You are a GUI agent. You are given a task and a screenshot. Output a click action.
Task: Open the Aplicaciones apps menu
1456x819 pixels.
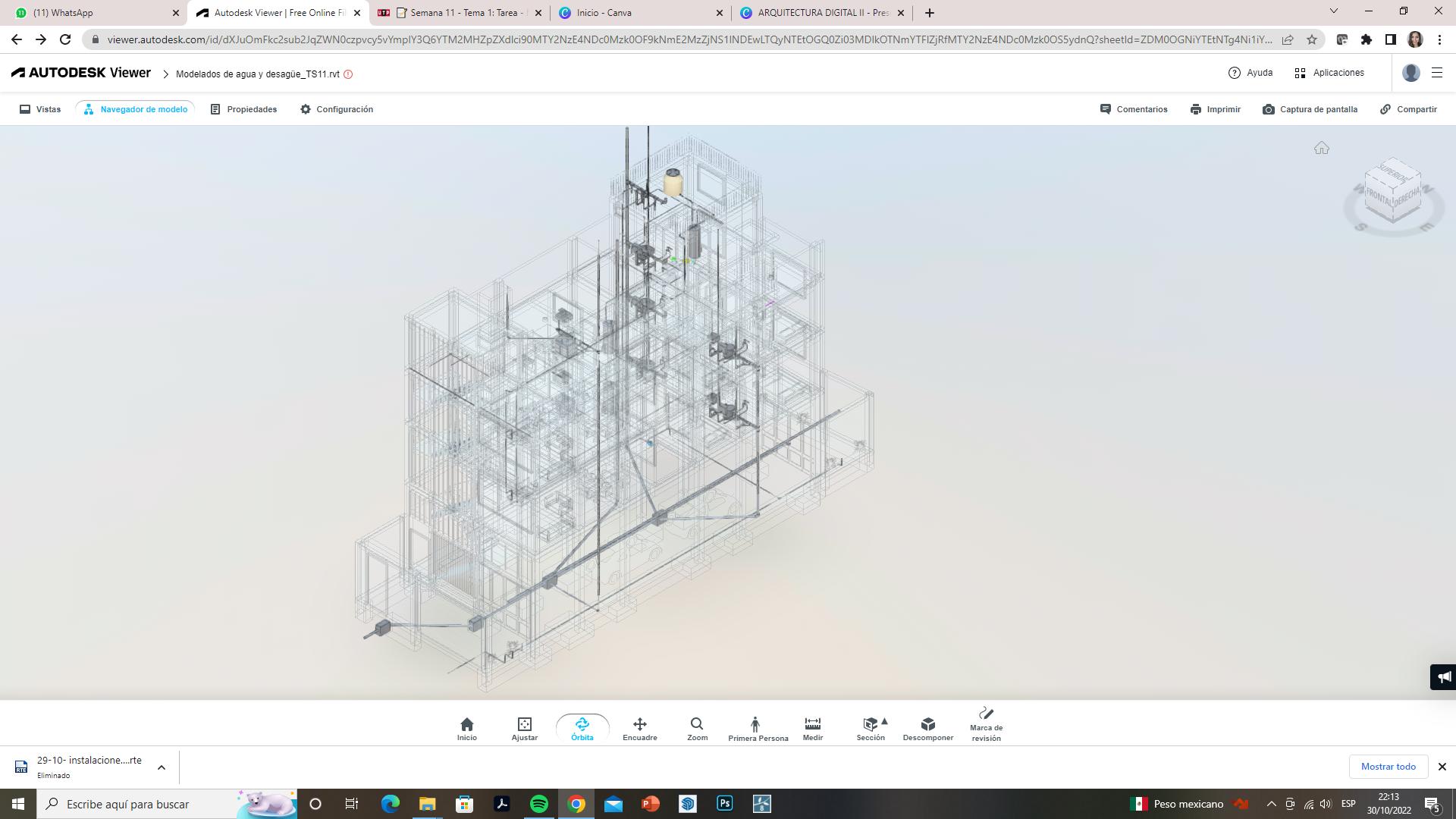coord(1329,73)
